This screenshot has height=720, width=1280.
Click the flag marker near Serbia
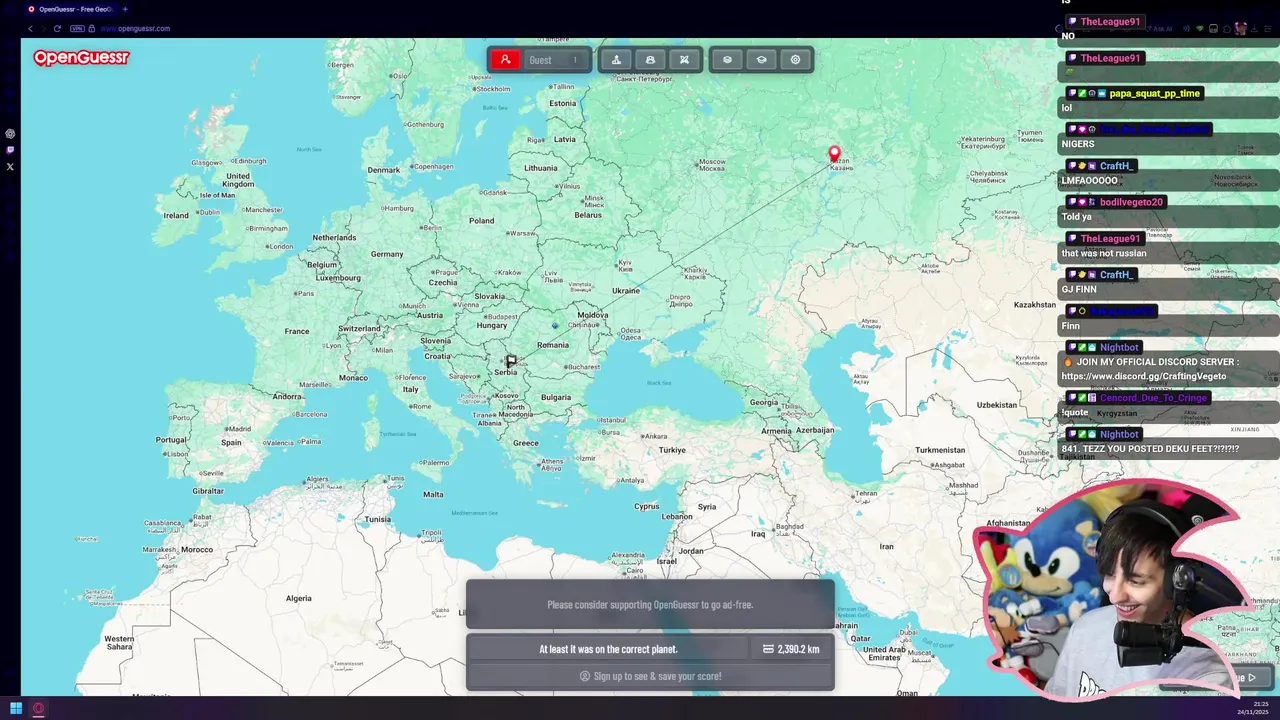(511, 361)
